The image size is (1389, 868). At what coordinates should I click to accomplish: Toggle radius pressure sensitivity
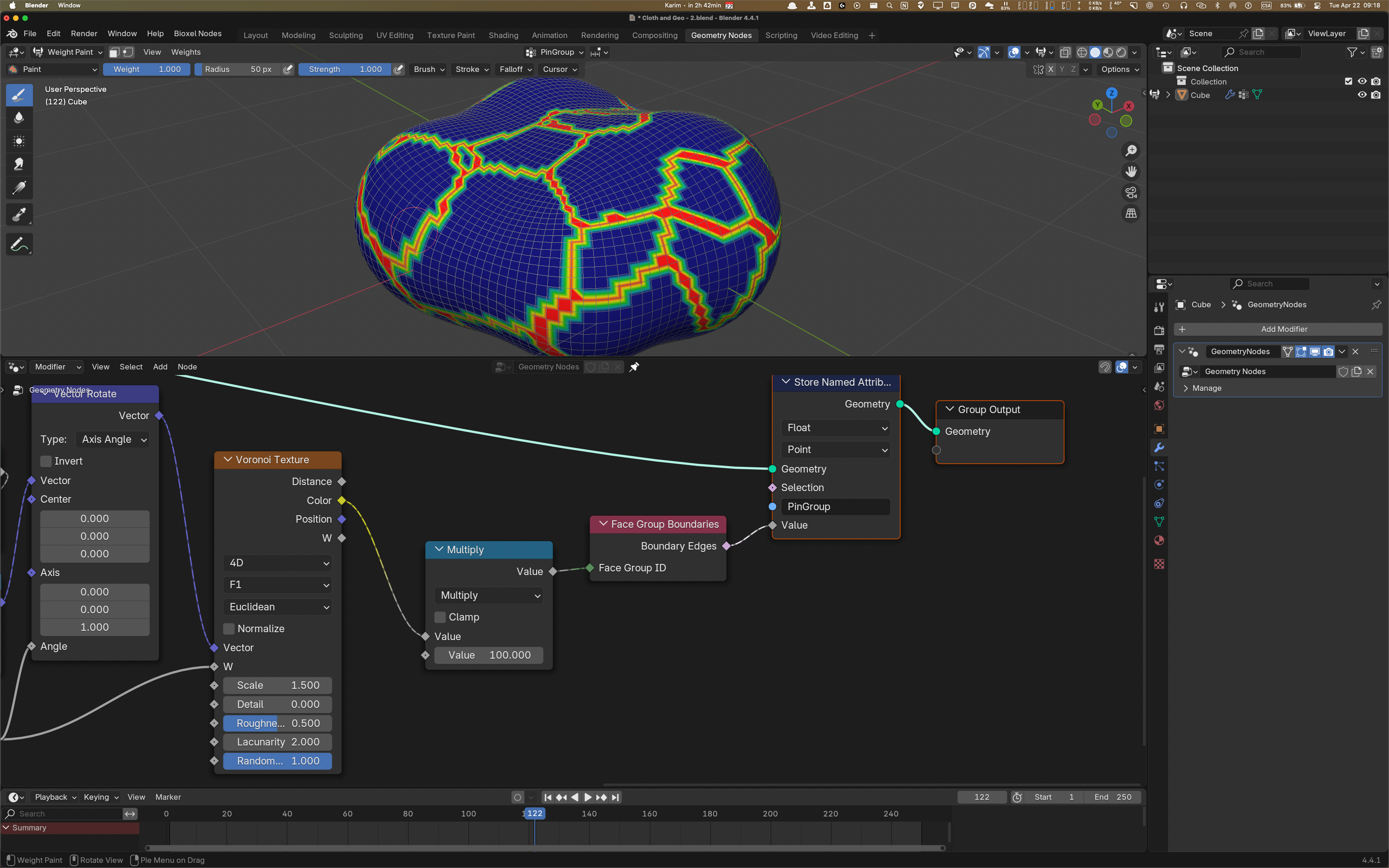(x=288, y=70)
